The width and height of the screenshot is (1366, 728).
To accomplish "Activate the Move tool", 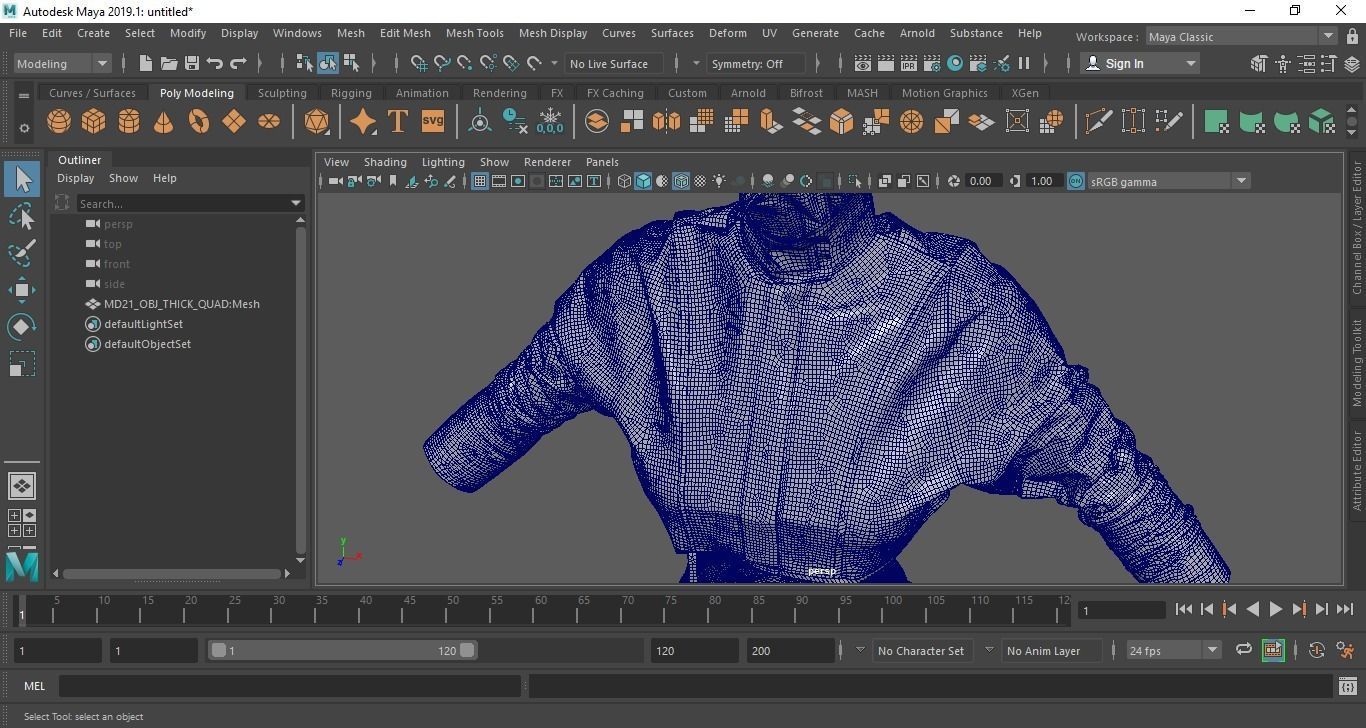I will point(22,290).
